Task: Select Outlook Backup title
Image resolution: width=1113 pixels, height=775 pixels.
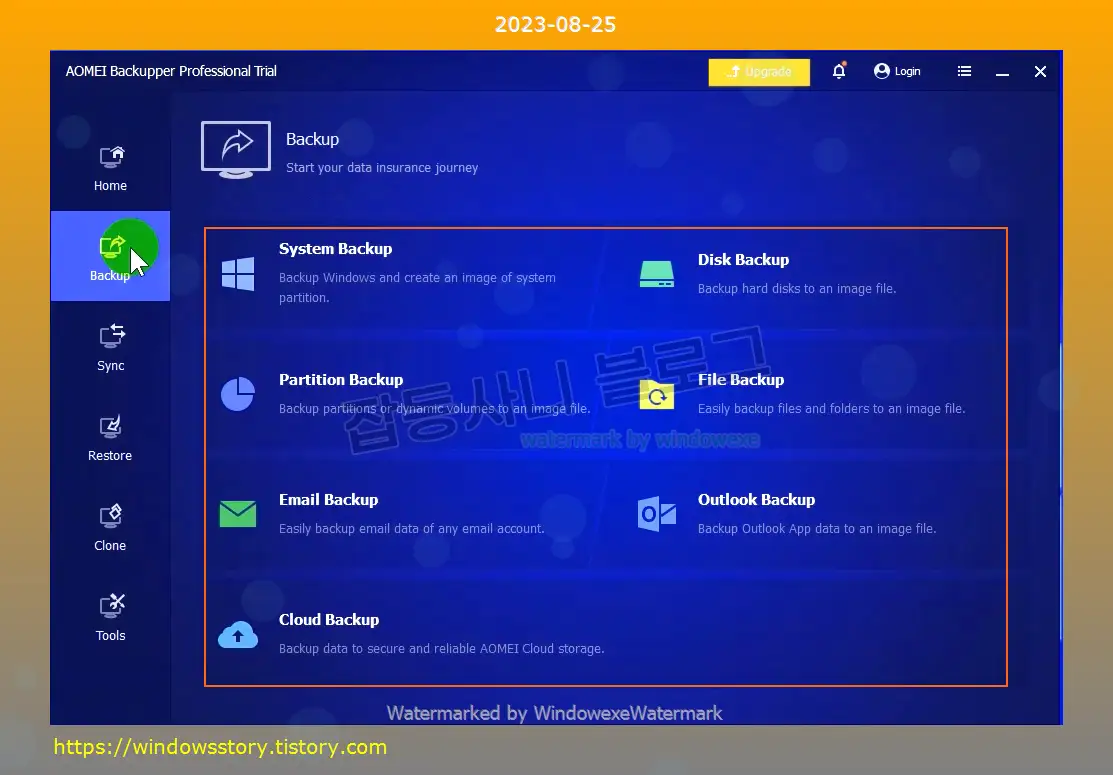Action: tap(756, 500)
